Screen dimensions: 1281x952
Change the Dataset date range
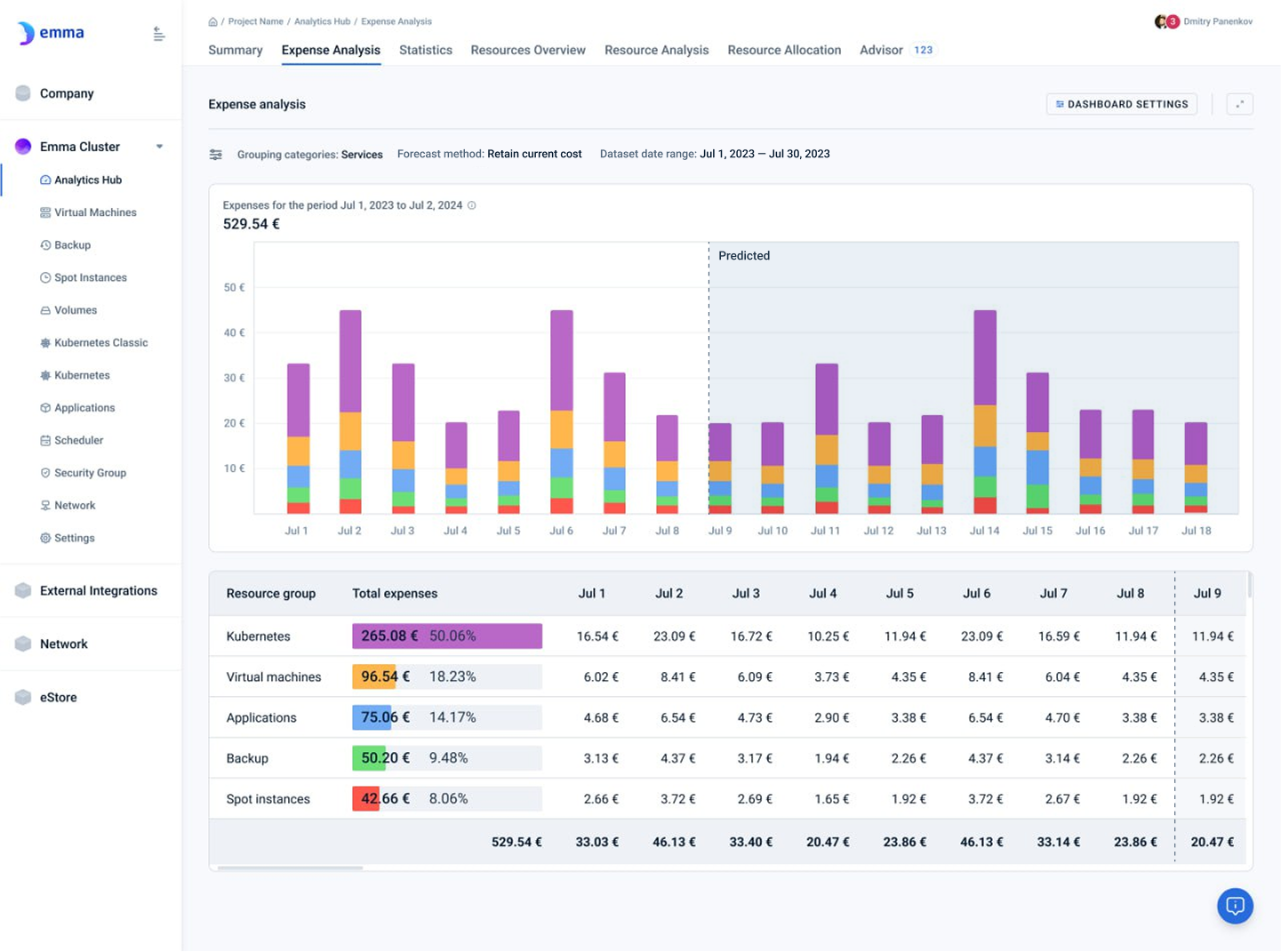(715, 154)
